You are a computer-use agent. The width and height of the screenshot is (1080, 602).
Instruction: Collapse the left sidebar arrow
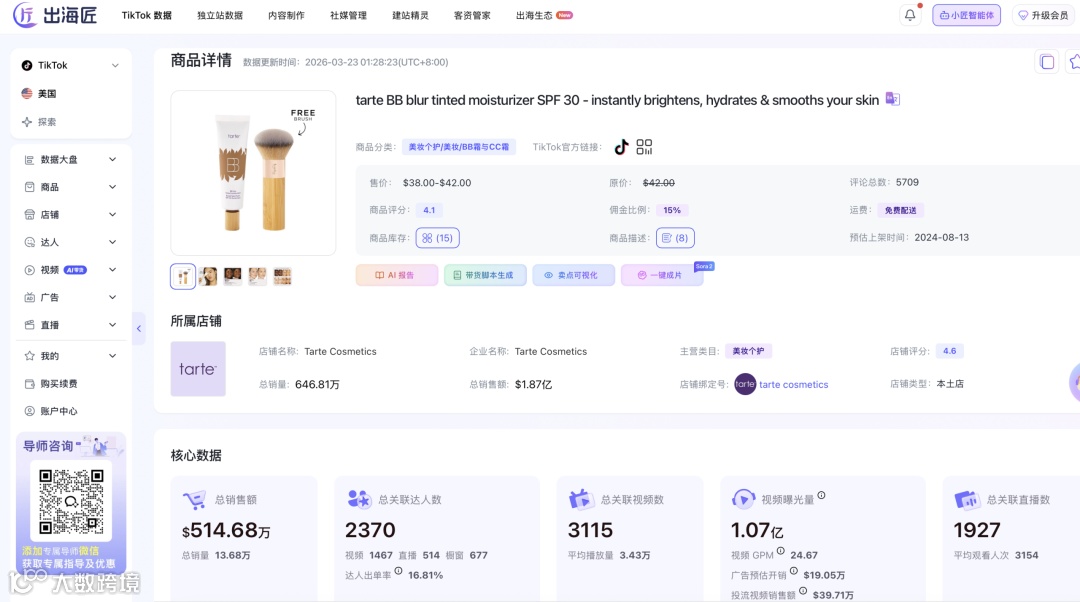[x=138, y=329]
